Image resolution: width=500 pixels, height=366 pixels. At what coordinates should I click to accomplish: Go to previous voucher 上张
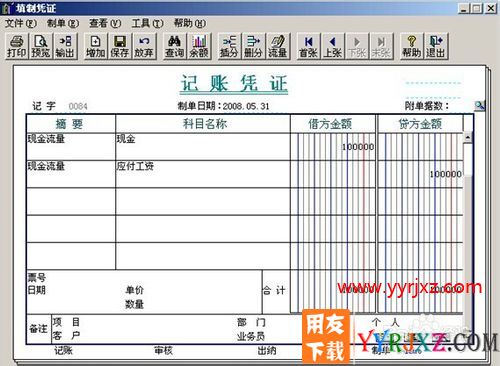tap(333, 46)
